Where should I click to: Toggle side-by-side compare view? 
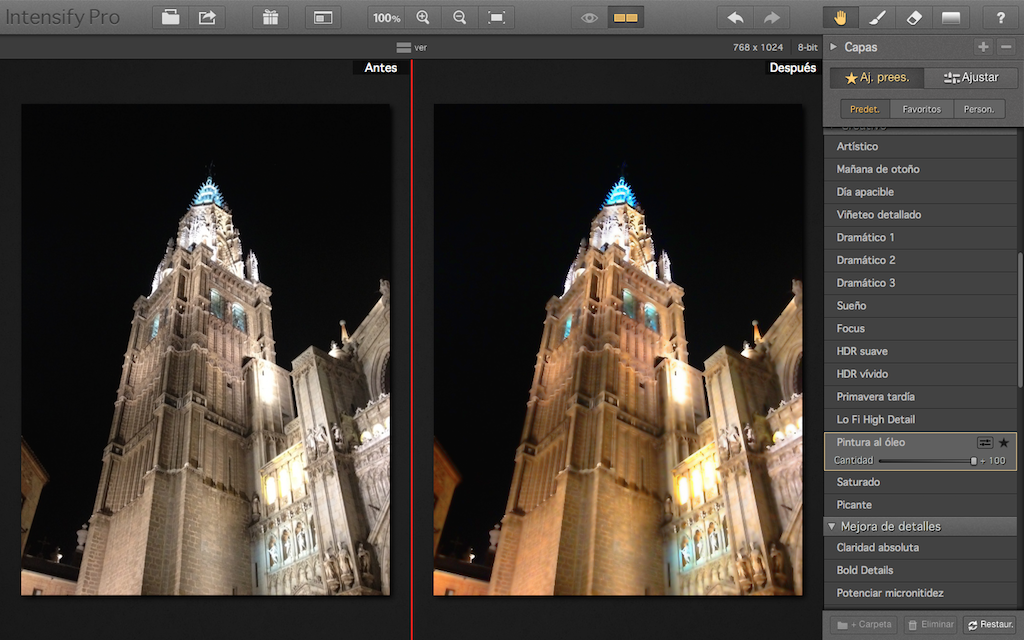626,18
